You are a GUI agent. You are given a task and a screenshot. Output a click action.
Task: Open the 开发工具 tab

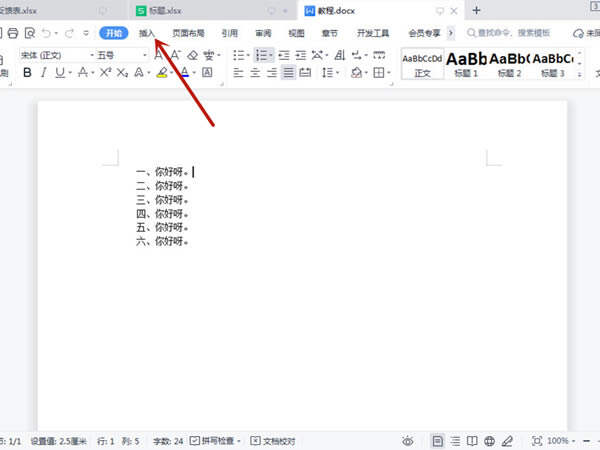(373, 33)
